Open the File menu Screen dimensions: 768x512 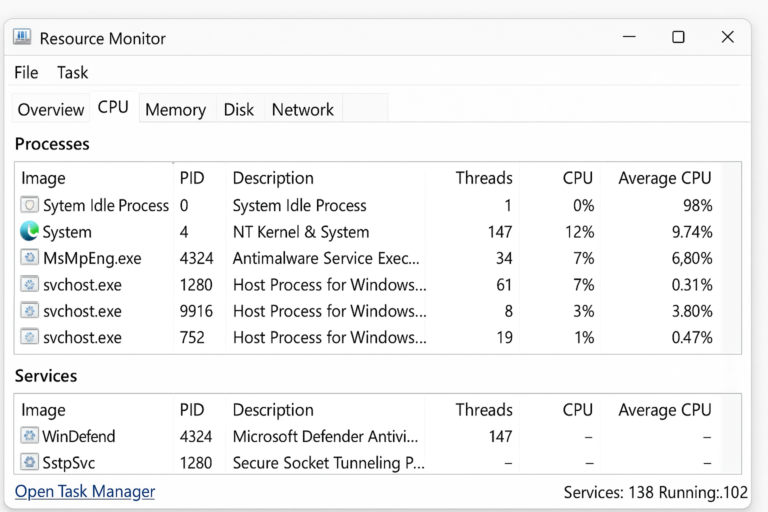coord(26,73)
